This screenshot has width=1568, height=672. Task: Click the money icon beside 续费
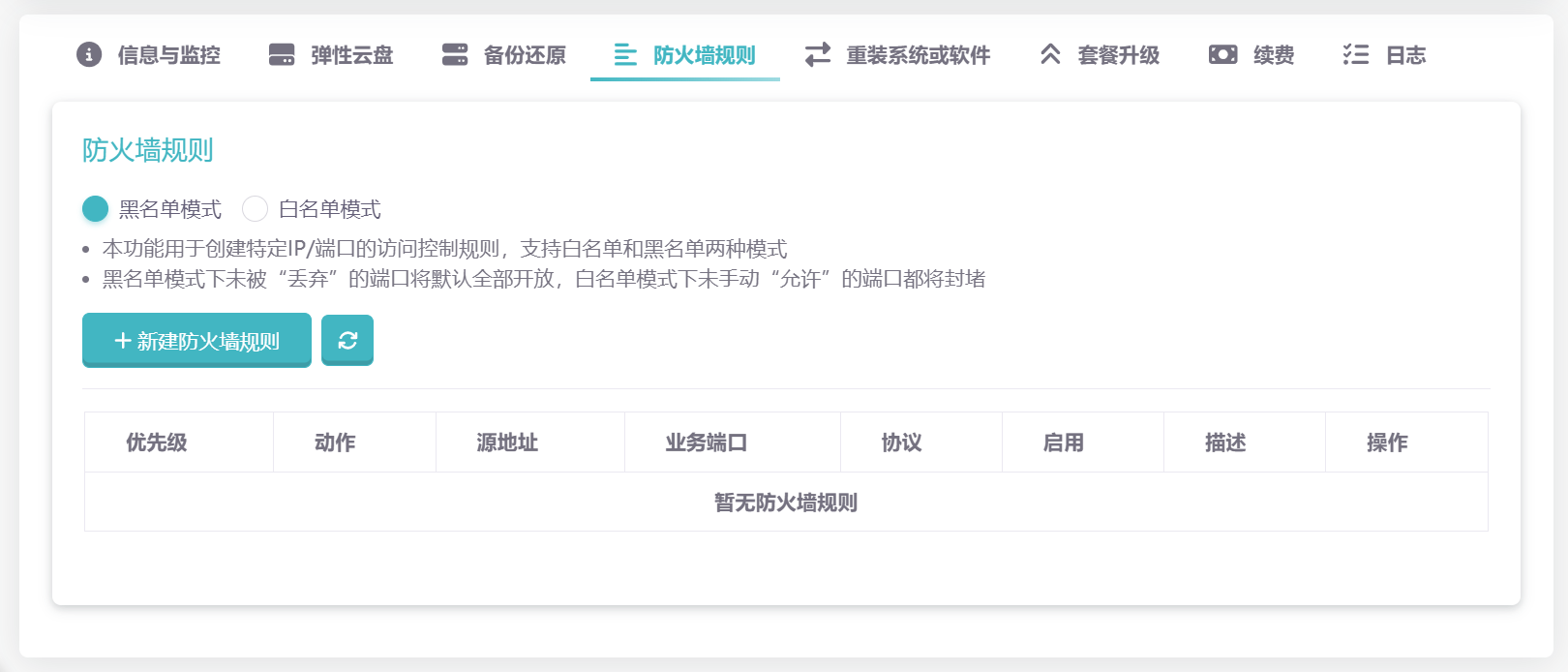(x=1222, y=54)
